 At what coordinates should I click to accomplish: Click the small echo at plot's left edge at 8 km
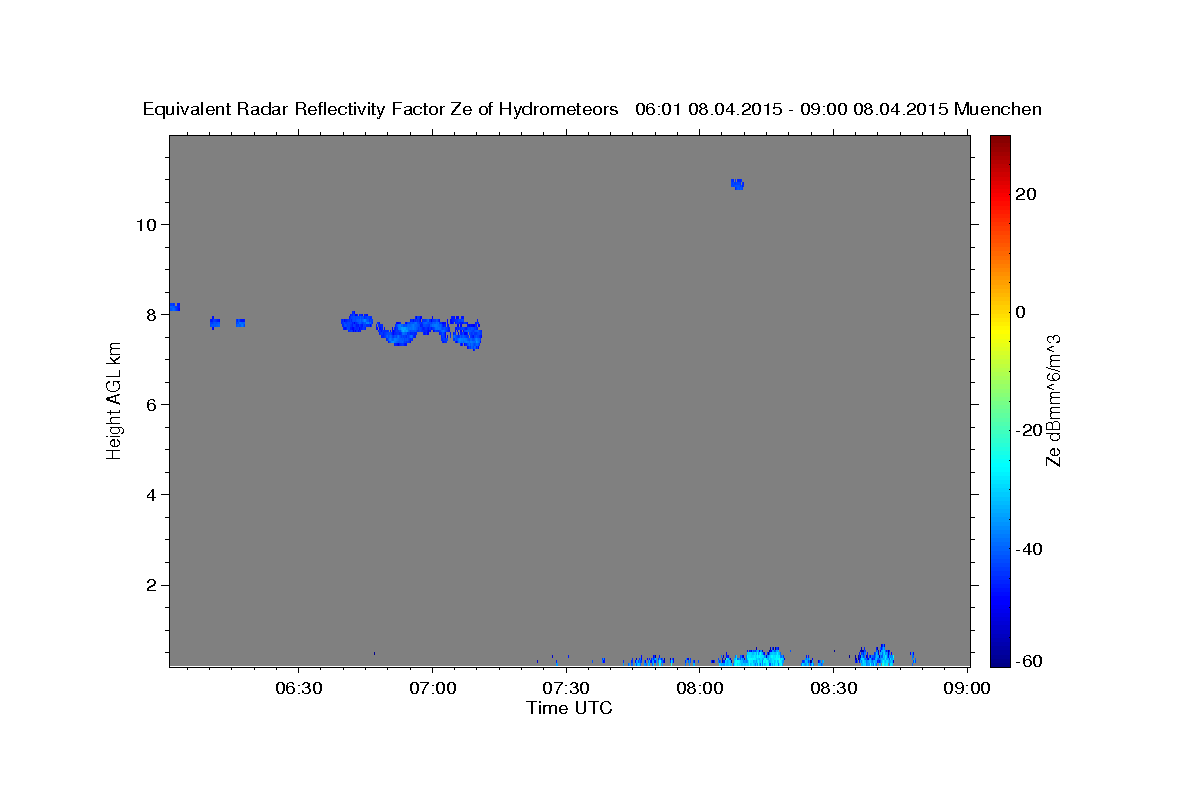174,307
